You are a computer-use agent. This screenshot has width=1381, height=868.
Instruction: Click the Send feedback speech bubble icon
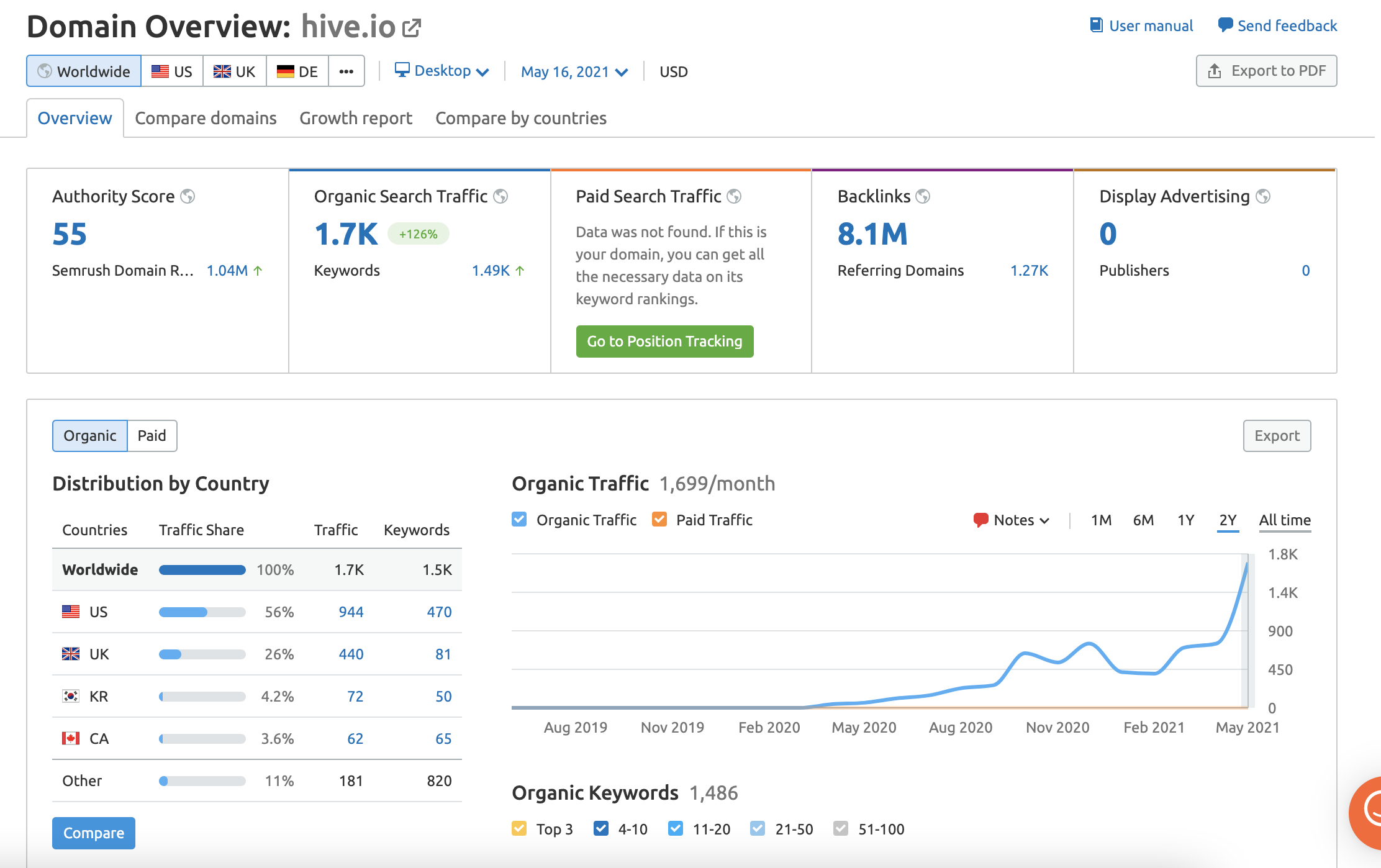click(x=1225, y=25)
